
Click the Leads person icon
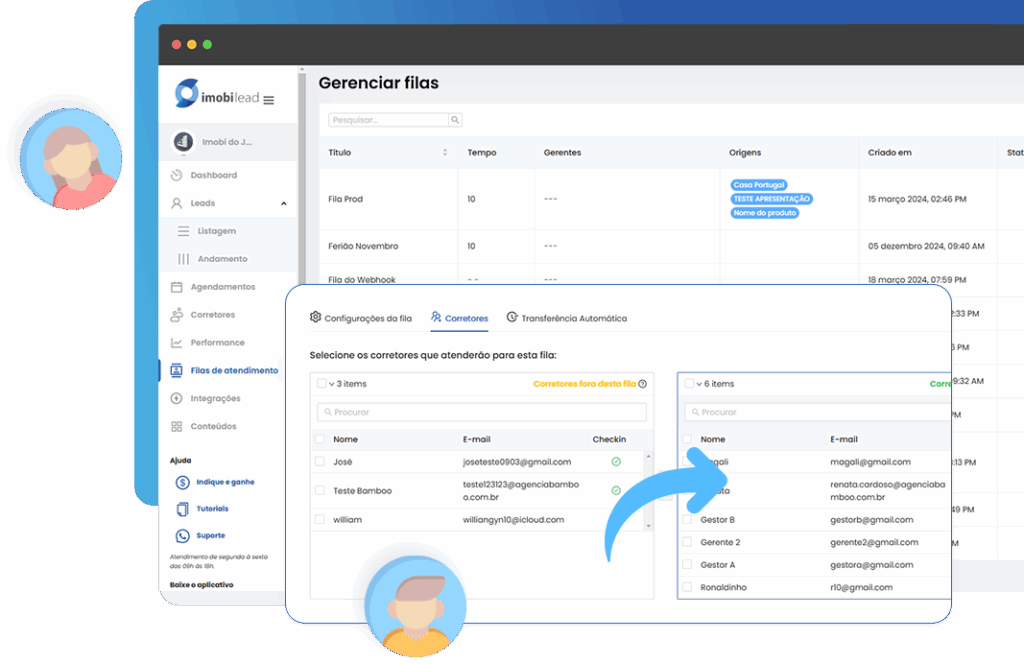[176, 203]
